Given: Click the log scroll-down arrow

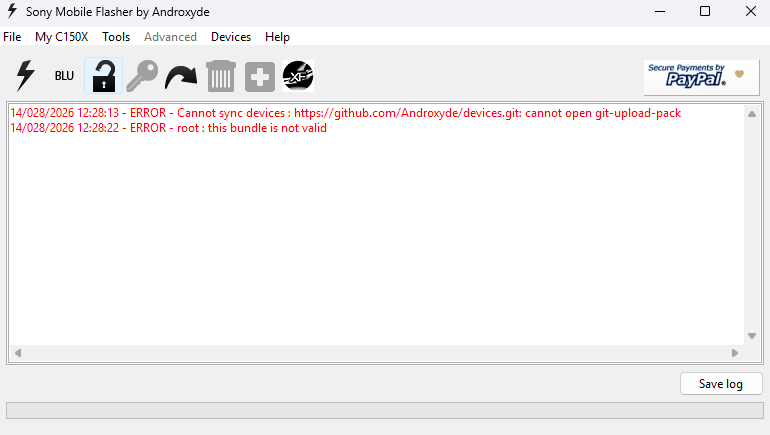Looking at the screenshot, I should 752,336.
